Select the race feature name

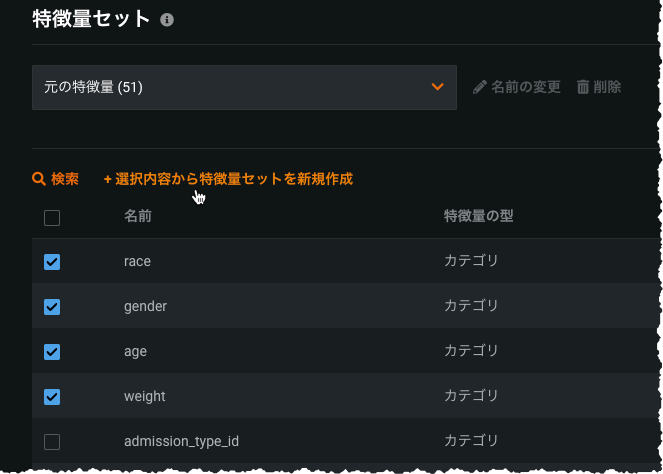pos(137,261)
